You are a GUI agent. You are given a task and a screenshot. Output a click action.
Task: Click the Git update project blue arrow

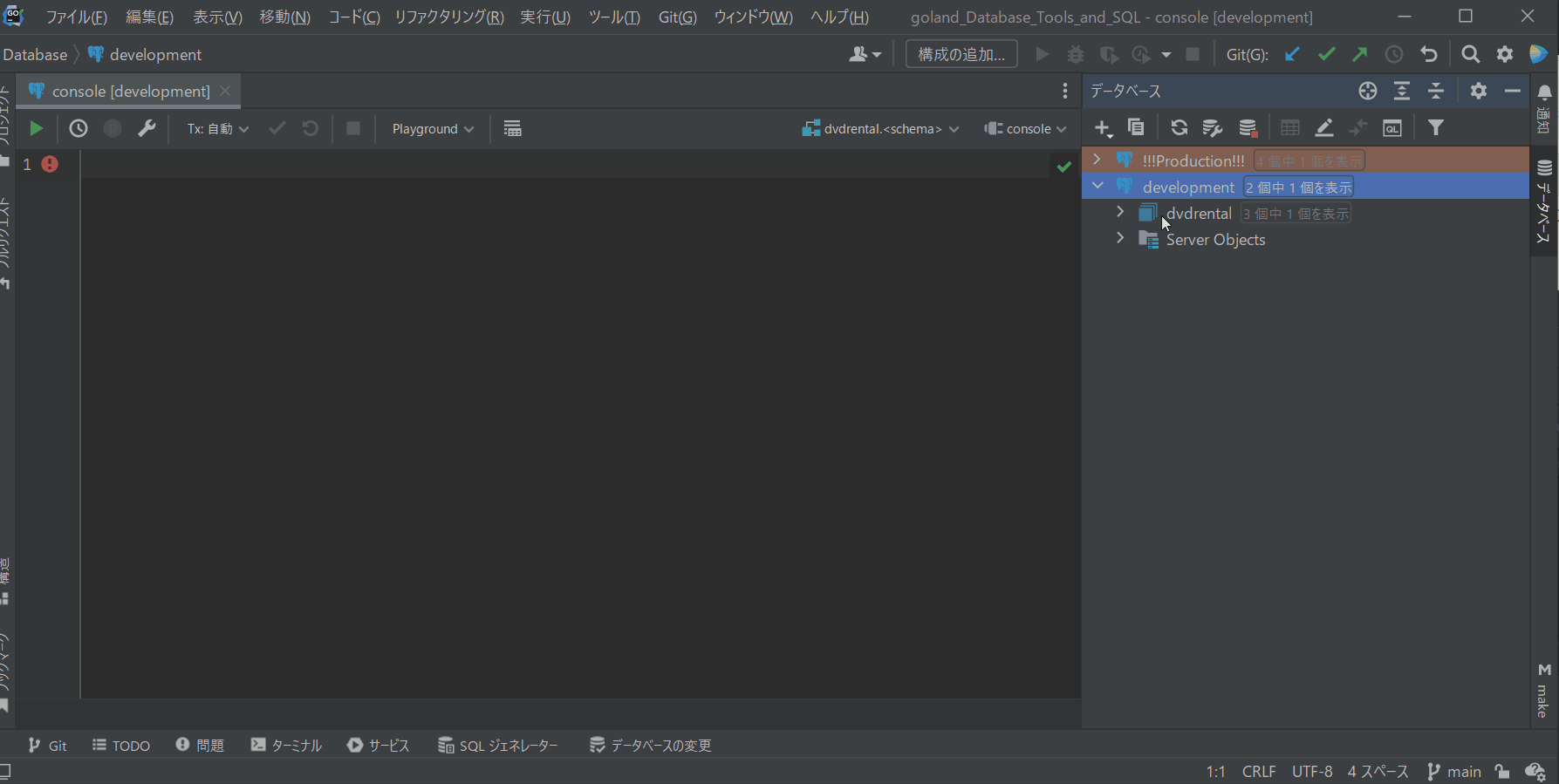1292,54
